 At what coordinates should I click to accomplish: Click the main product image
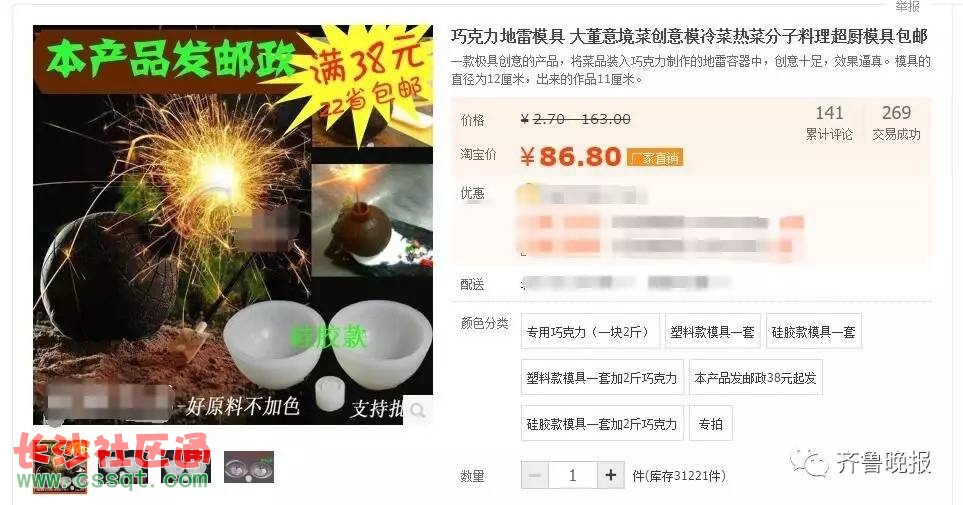tap(233, 225)
